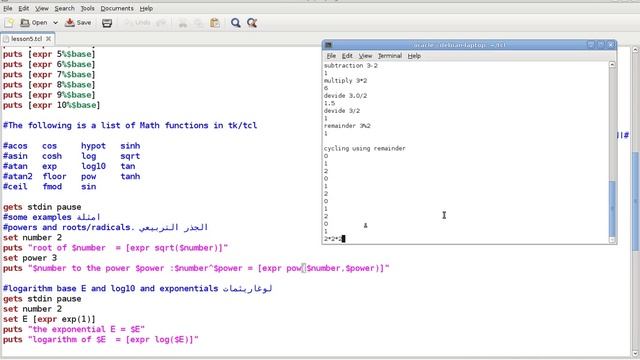Screen dimensions: 640x360
Task: Click 'subtraction 3-2' in terminal output
Action: tap(351, 65)
